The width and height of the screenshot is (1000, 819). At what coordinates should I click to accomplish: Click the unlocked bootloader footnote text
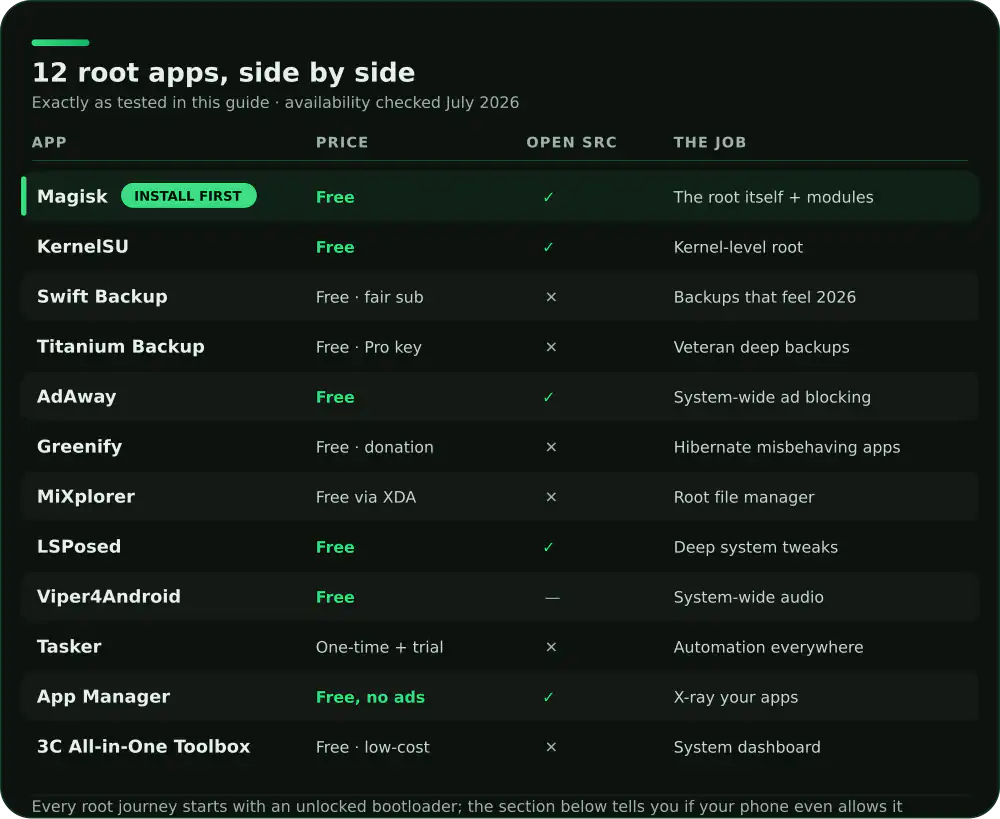[467, 807]
